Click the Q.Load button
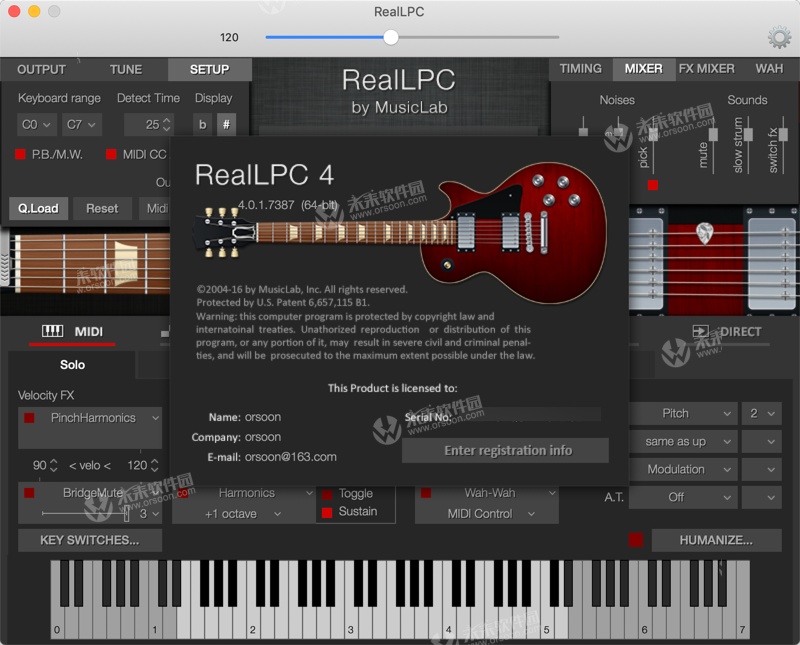Screen dimensions: 800x645 (x=38, y=208)
